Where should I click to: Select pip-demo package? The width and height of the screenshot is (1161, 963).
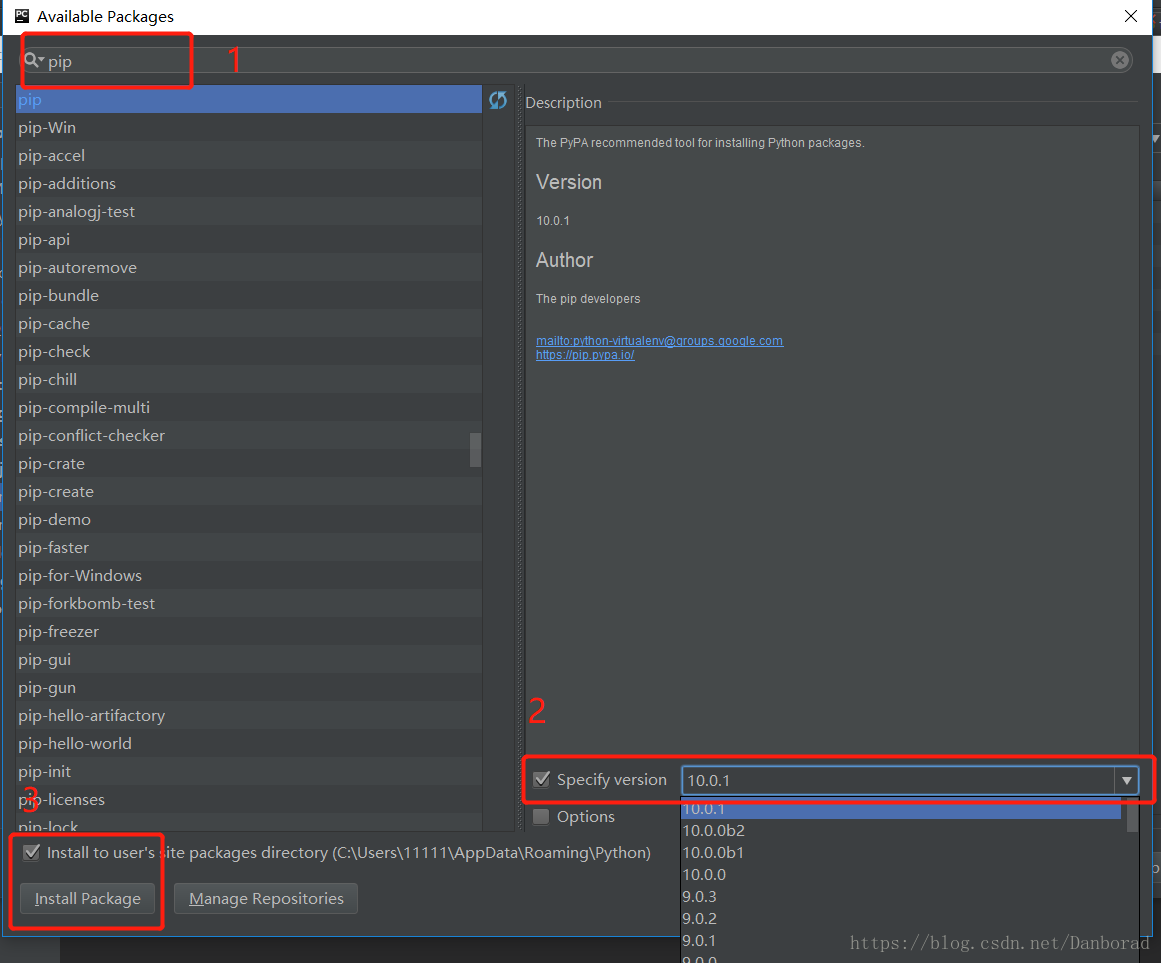click(249, 520)
